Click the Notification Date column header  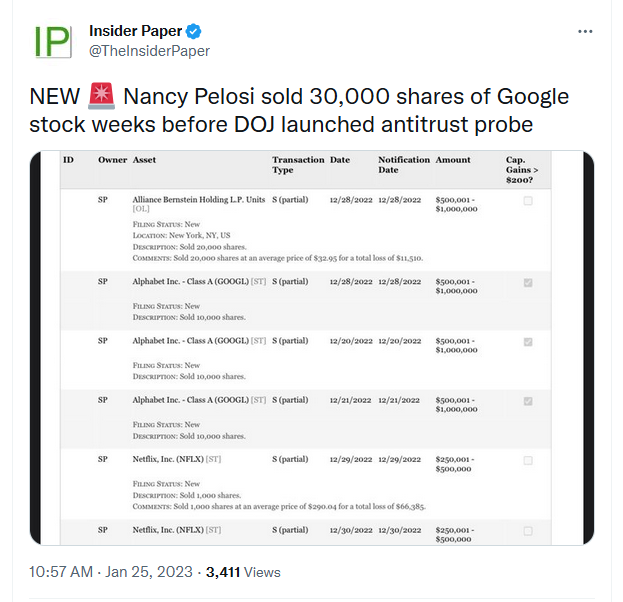pyautogui.click(x=404, y=165)
